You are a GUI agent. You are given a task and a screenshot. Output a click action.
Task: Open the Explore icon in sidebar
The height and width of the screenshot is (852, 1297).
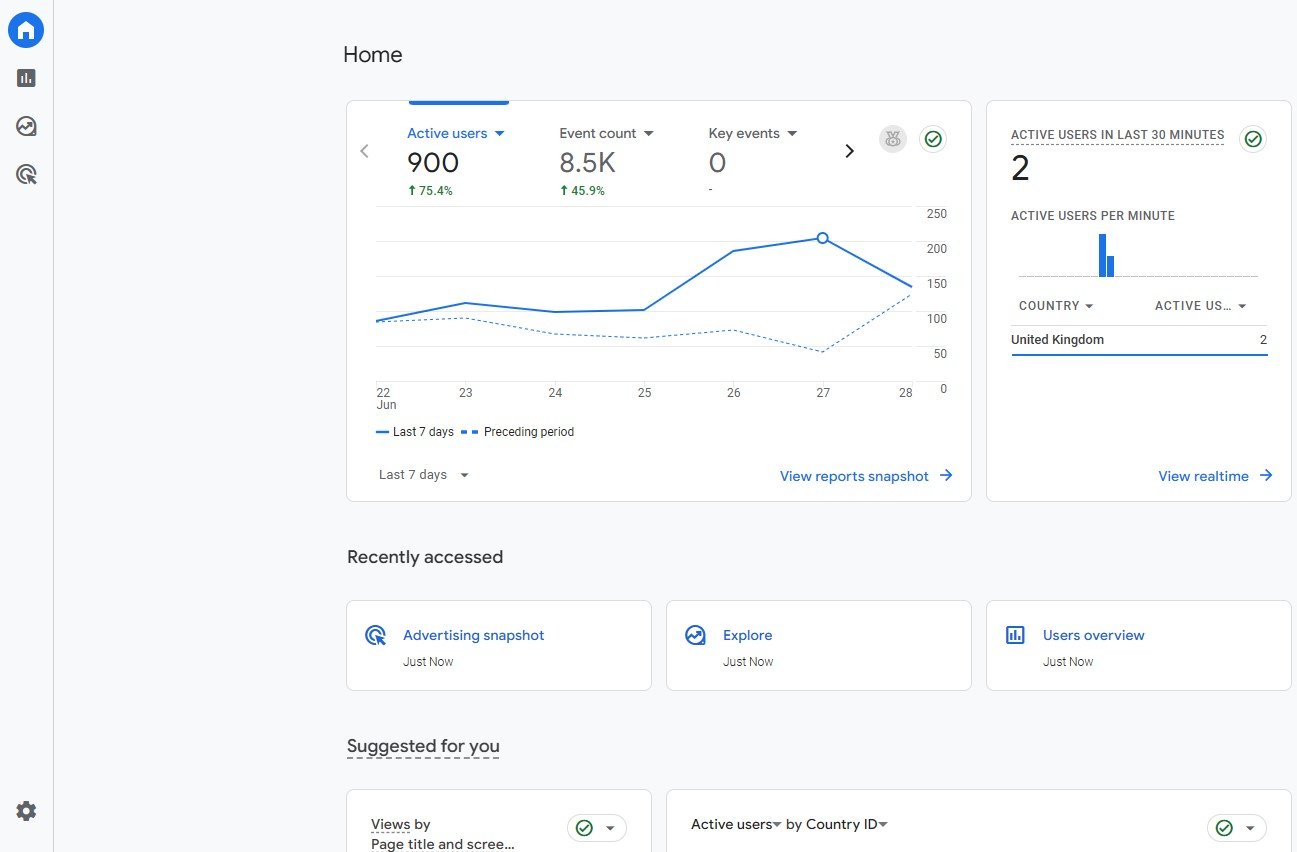pos(26,126)
